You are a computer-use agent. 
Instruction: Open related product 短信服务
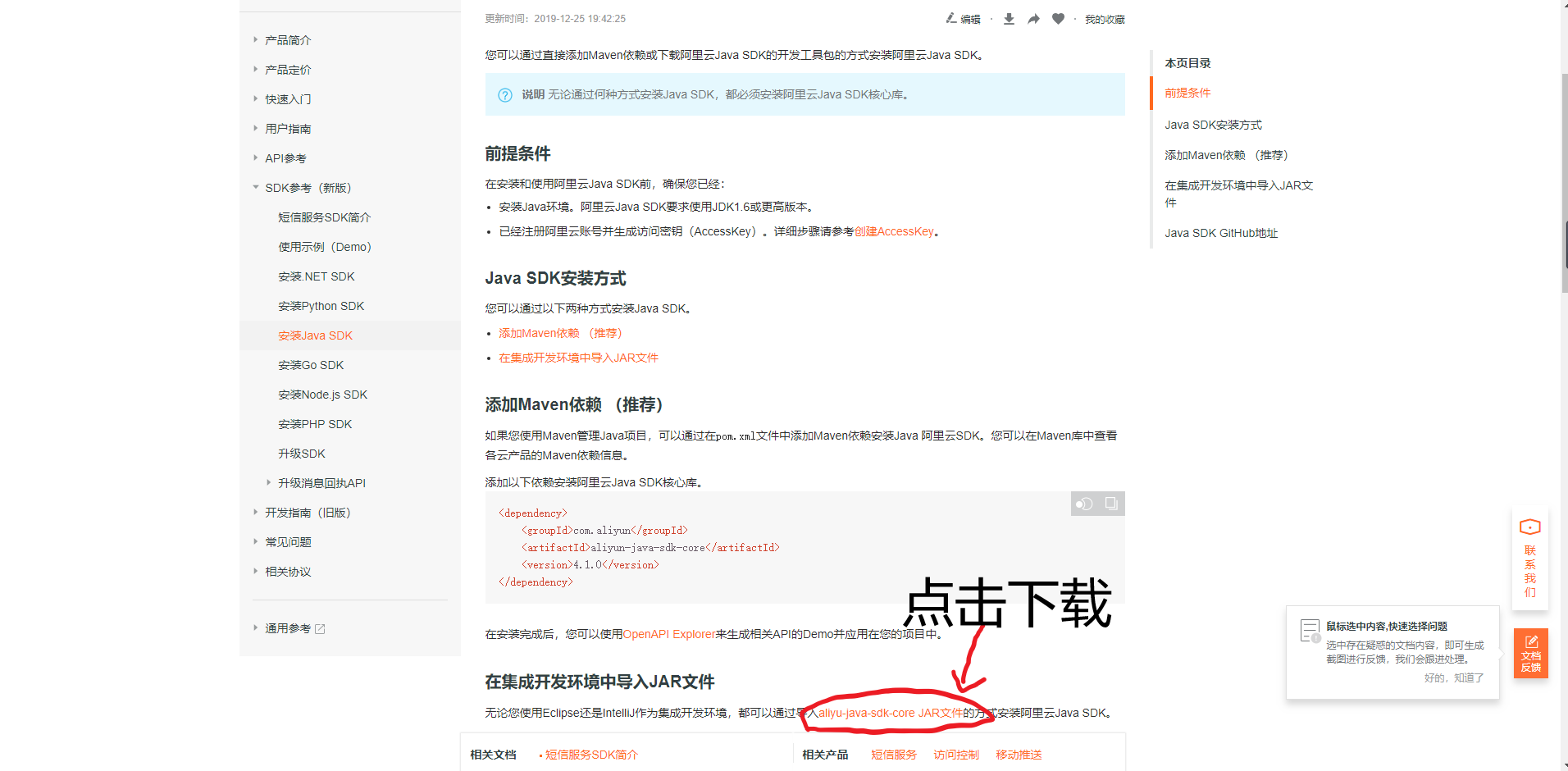click(x=893, y=755)
